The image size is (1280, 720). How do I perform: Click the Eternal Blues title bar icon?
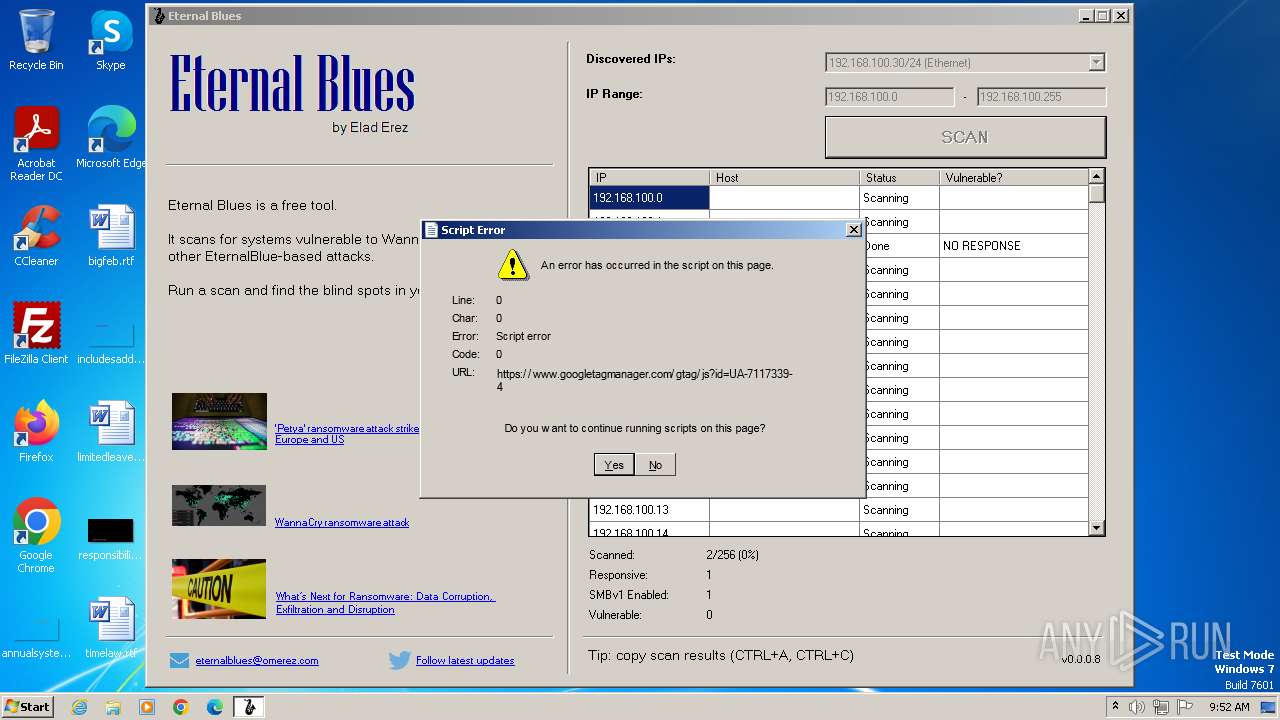(158, 16)
